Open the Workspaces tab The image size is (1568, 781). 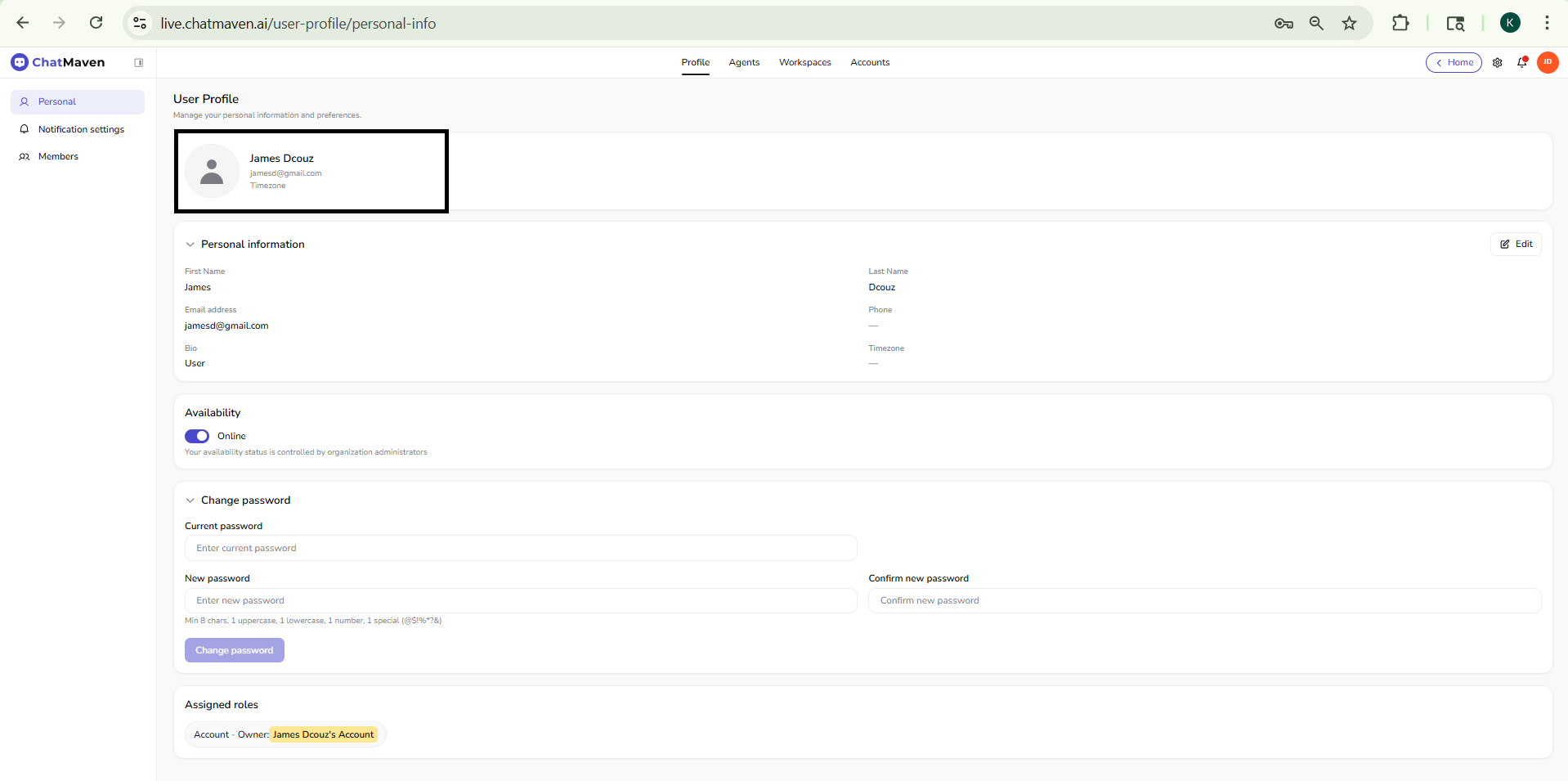point(804,62)
